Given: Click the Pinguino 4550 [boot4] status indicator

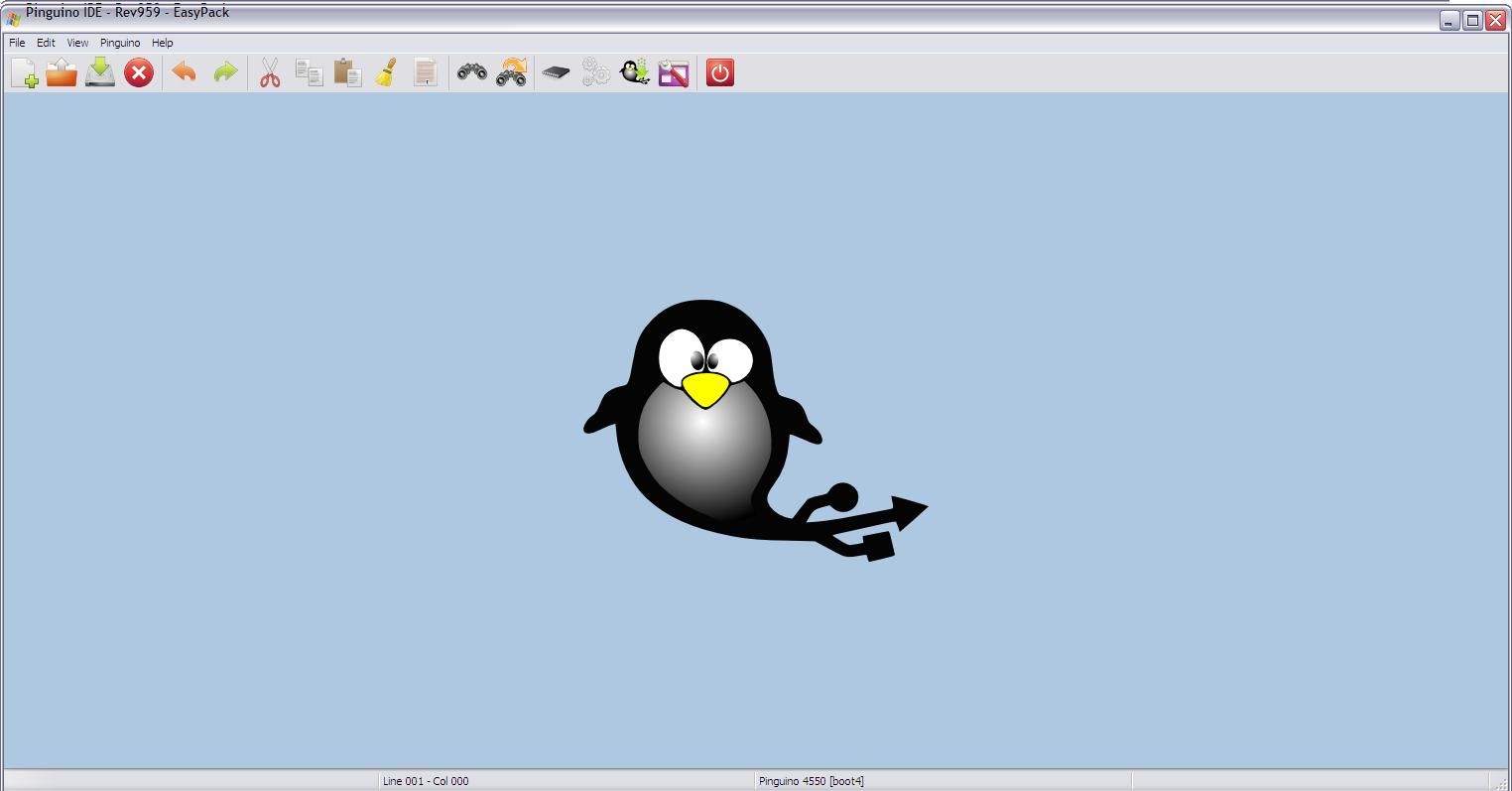Looking at the screenshot, I should (812, 780).
